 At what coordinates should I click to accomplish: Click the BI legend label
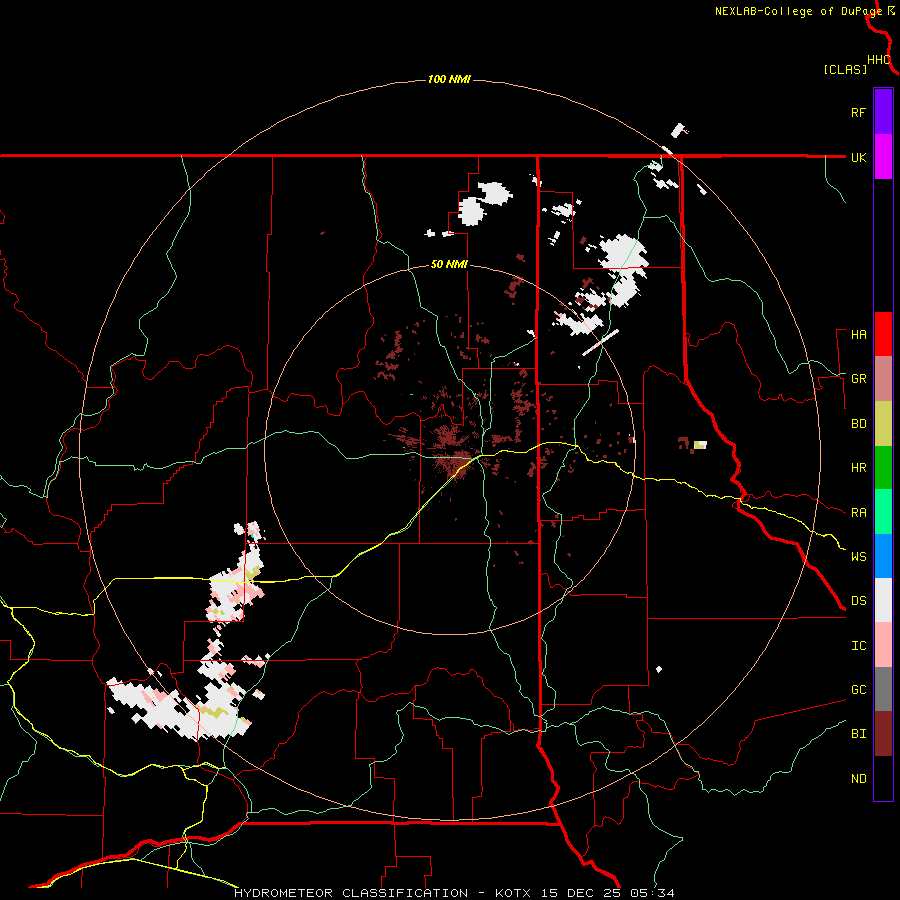[858, 734]
